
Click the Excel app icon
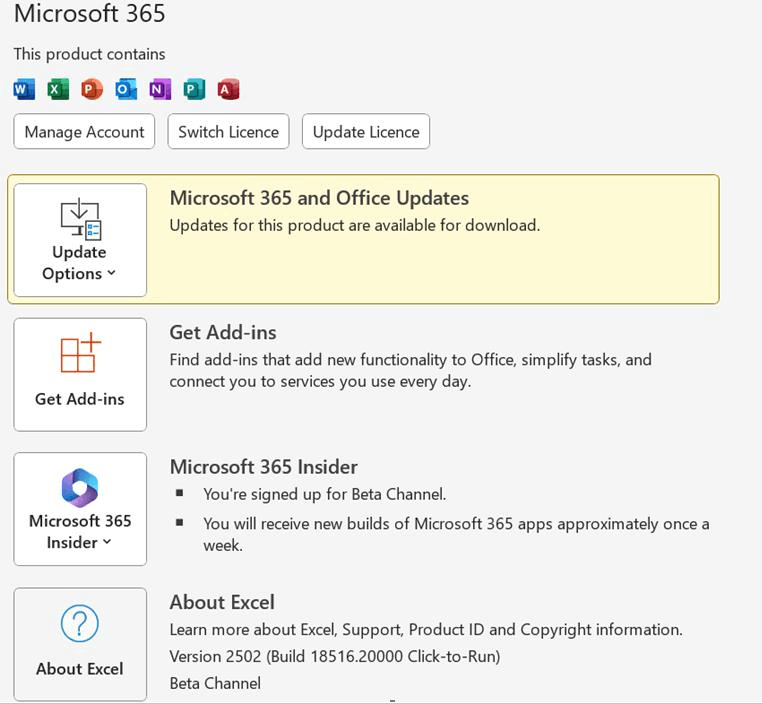(58, 89)
